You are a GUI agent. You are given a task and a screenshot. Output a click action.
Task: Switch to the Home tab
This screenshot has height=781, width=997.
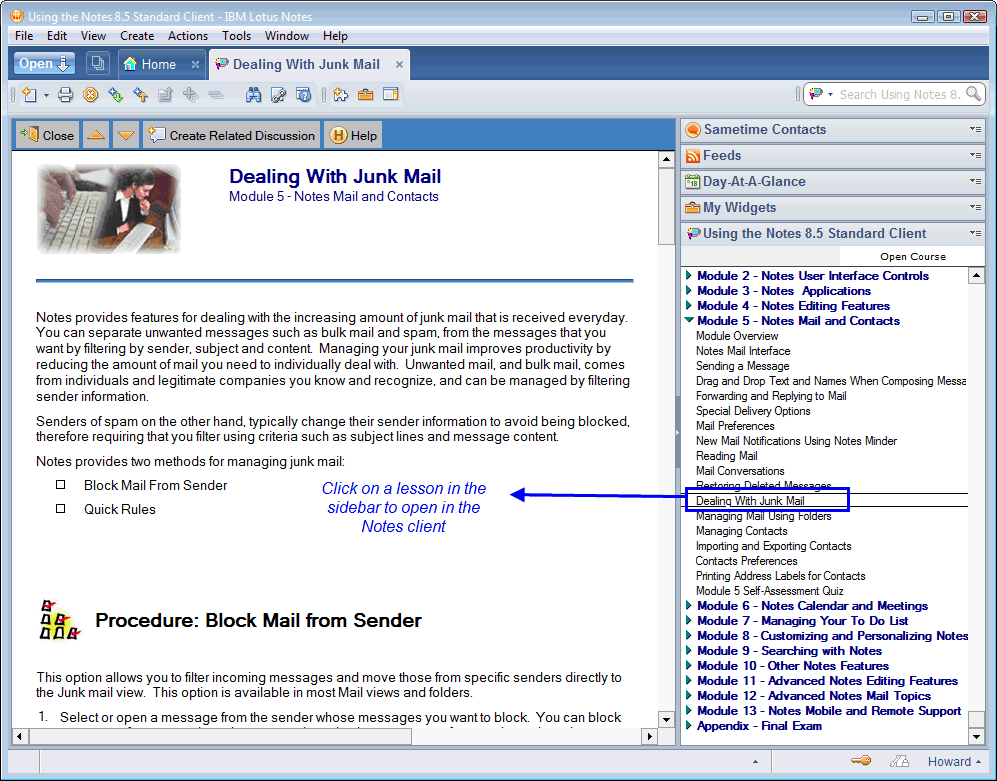coord(158,64)
